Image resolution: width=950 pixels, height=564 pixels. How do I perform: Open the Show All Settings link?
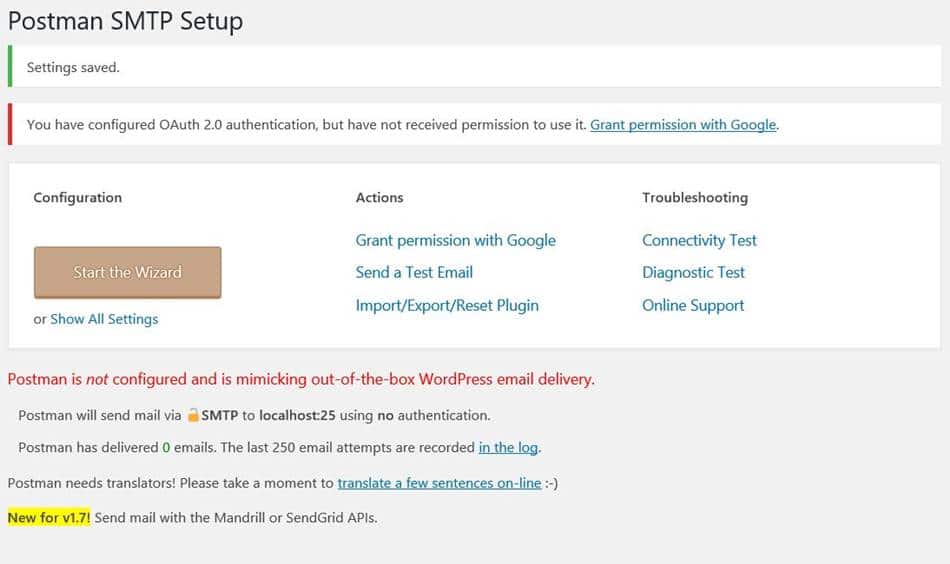104,319
